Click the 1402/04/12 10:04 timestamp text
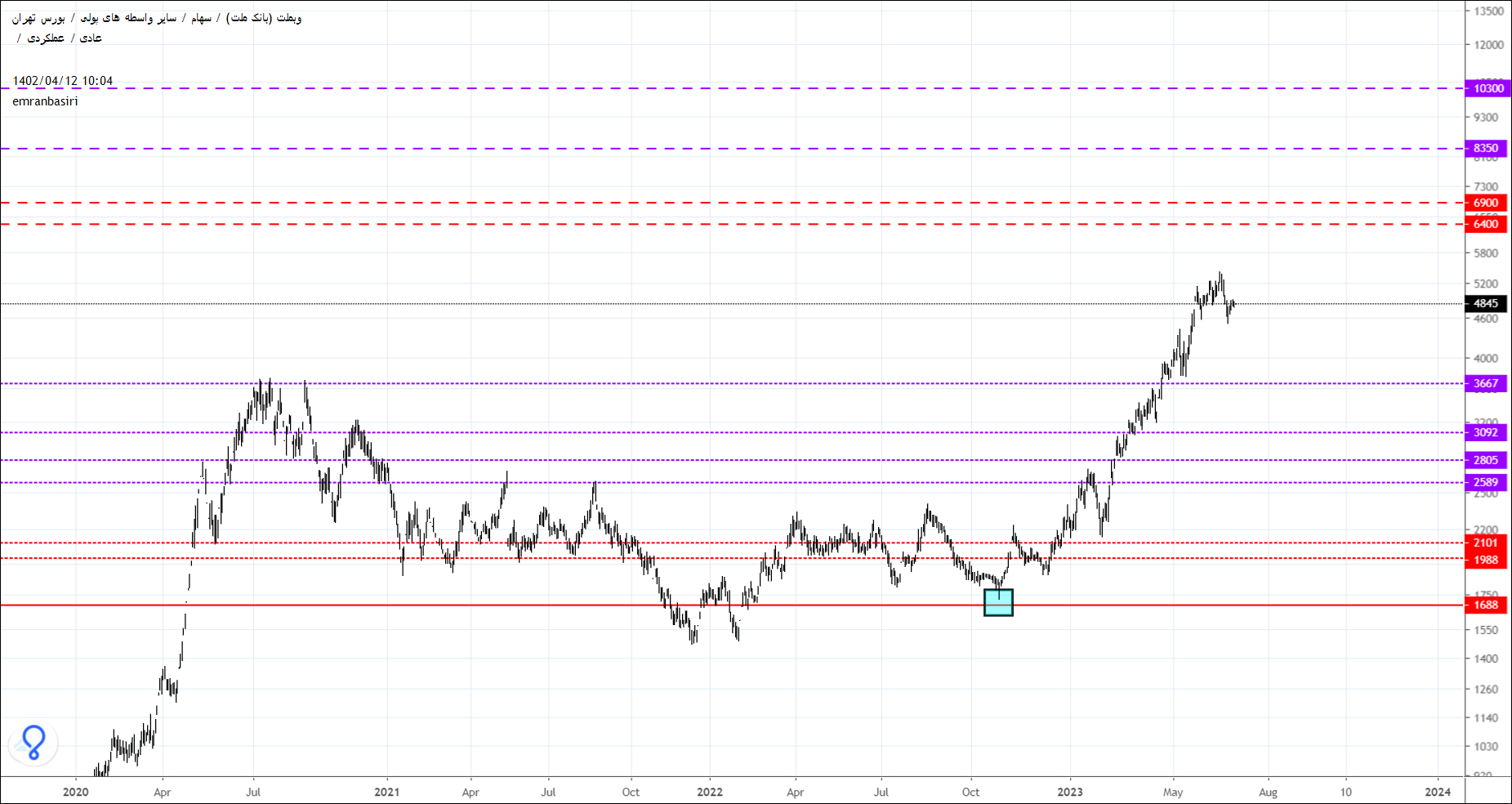1512x804 pixels. (63, 81)
